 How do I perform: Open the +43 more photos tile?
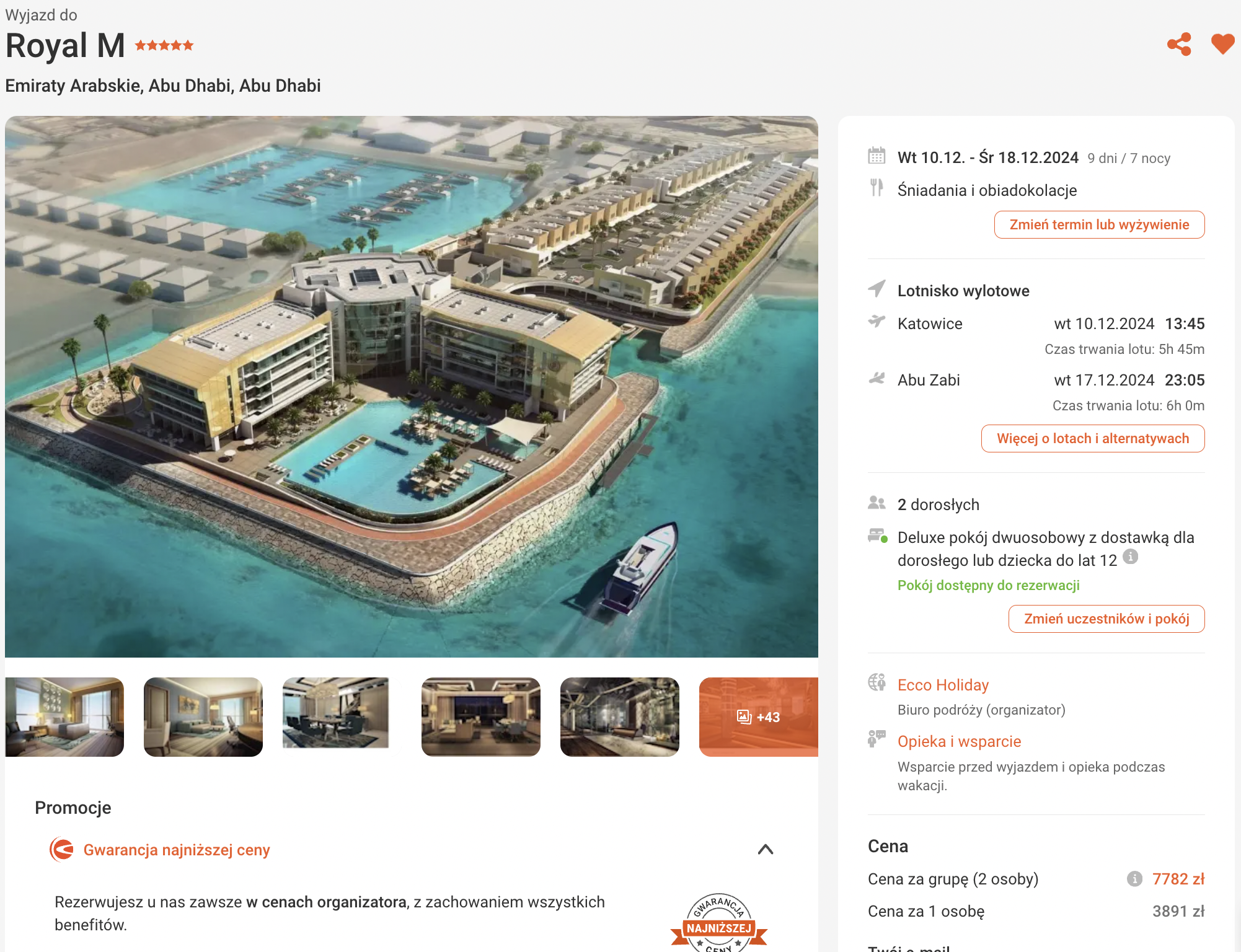pyautogui.click(x=759, y=717)
